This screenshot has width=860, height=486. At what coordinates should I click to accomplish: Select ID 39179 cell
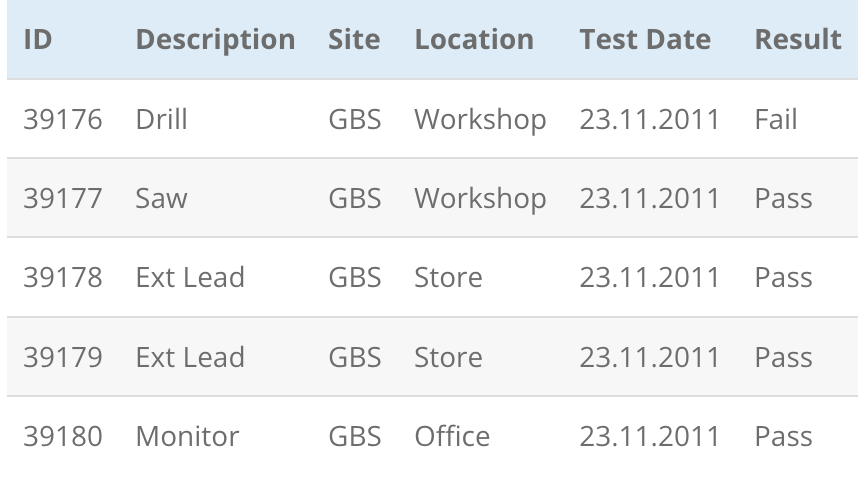[63, 357]
